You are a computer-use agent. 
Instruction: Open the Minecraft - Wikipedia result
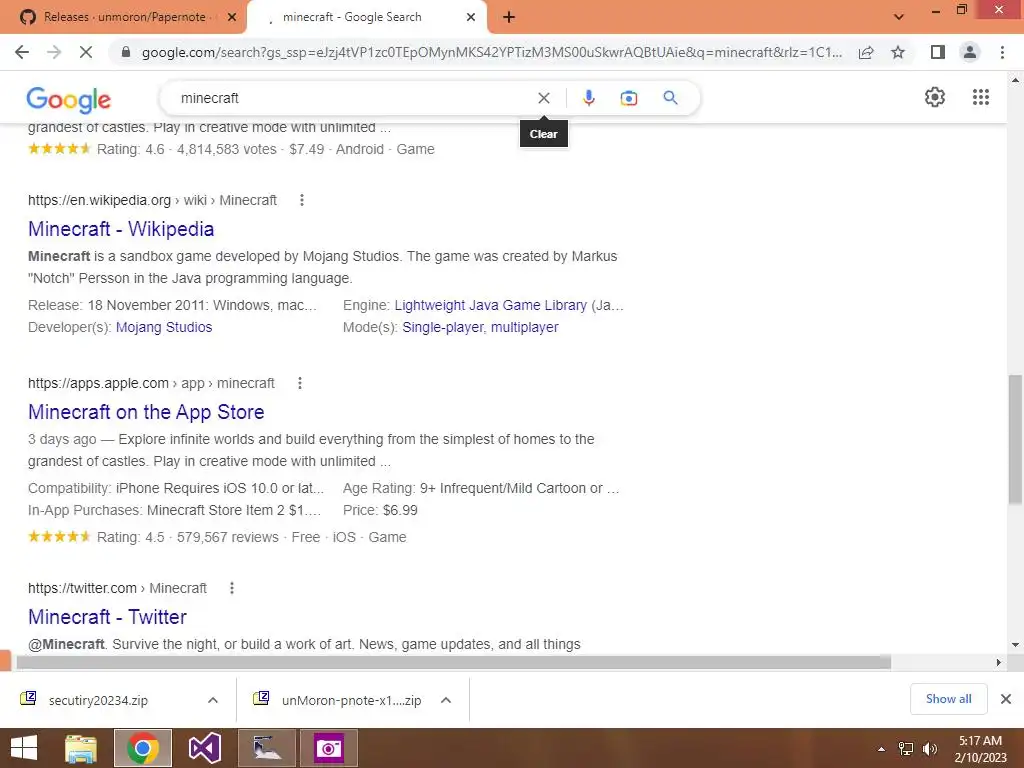pyautogui.click(x=121, y=229)
